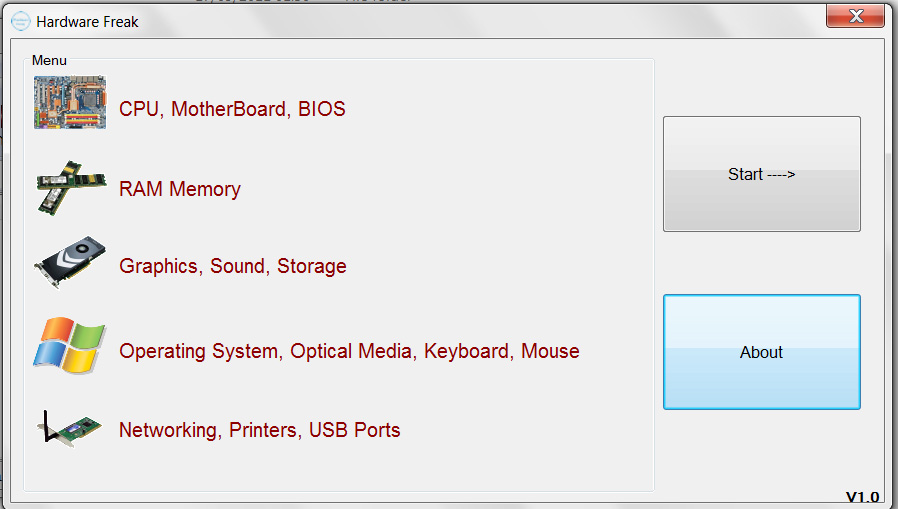Click the wireless network card icon
898x509 pixels.
[x=70, y=428]
